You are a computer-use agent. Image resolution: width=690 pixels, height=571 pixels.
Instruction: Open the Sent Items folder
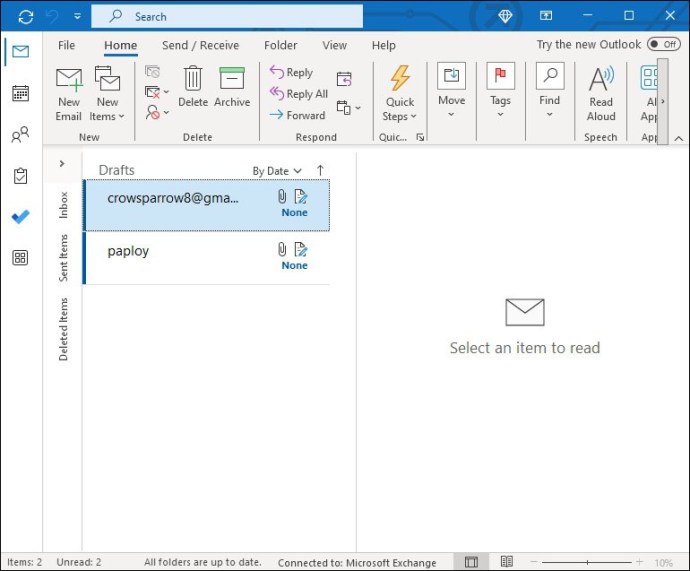(x=63, y=258)
